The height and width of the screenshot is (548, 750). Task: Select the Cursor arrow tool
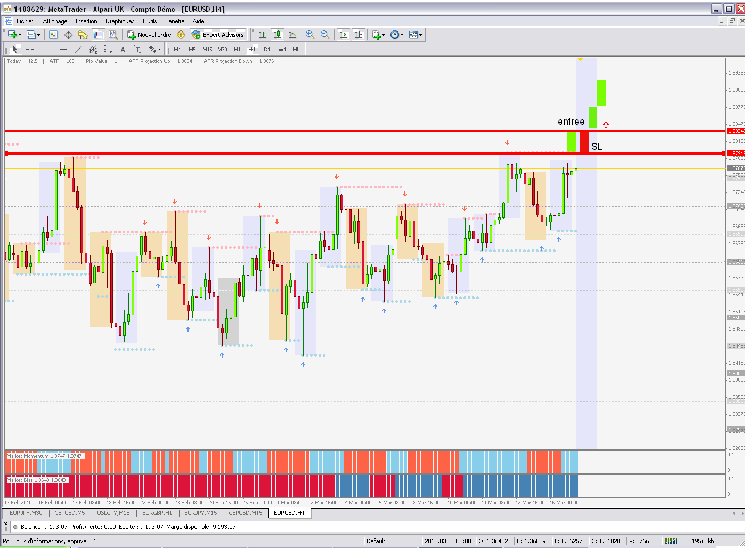(x=15, y=49)
